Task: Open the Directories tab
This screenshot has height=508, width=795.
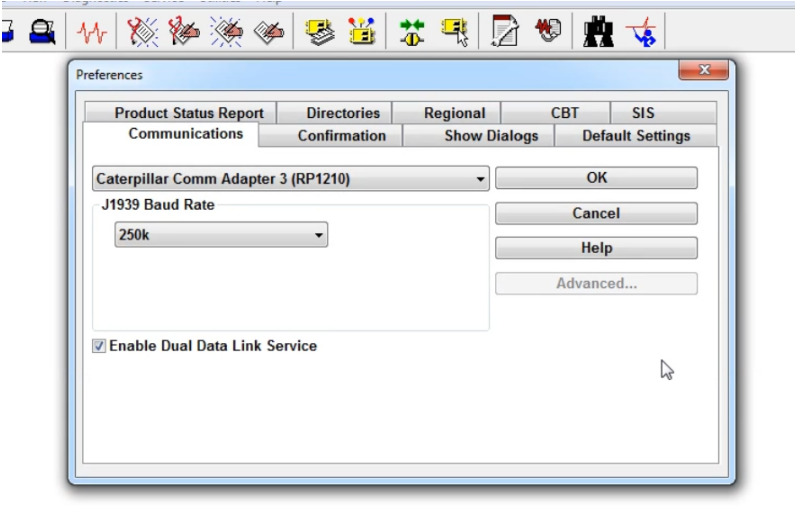Action: [343, 113]
